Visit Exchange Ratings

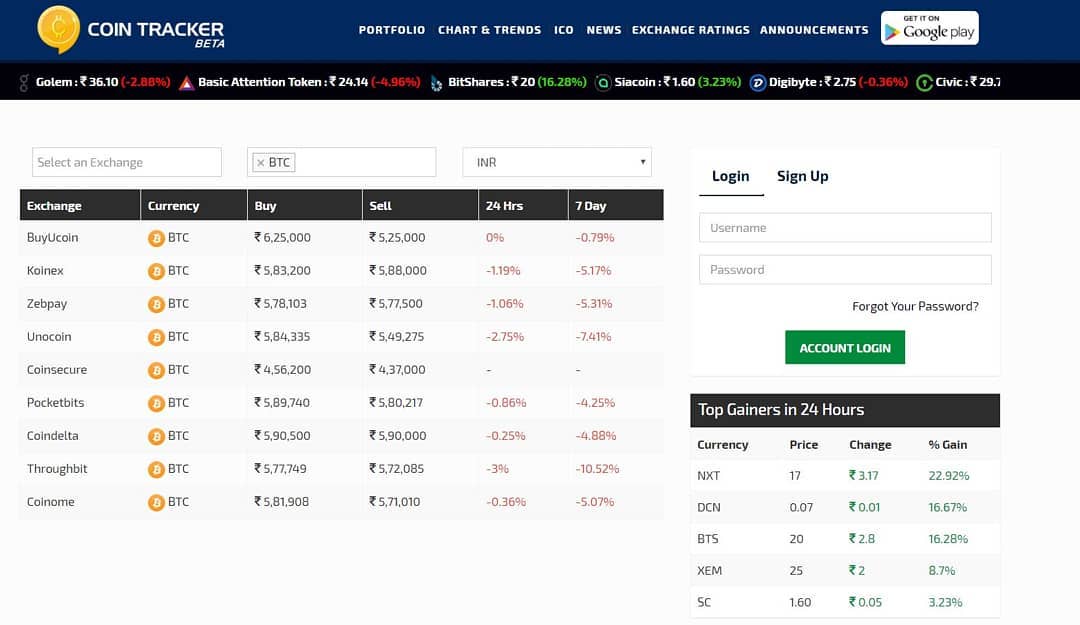691,30
